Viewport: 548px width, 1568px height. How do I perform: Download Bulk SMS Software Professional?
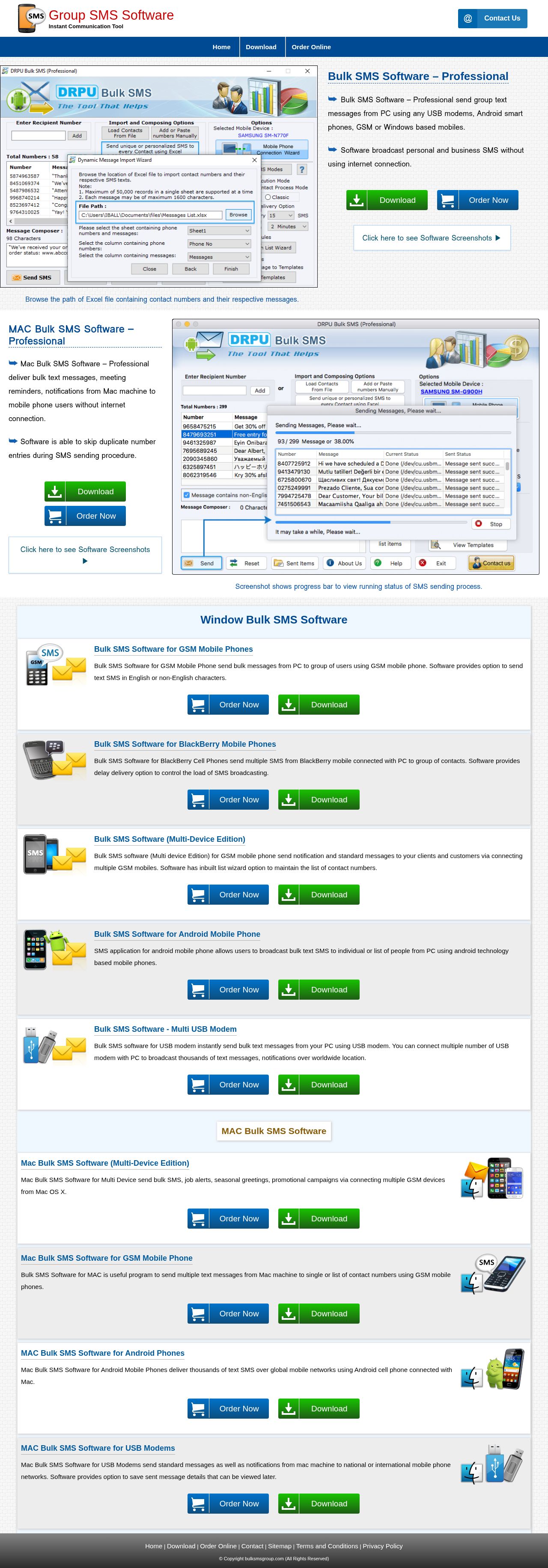387,200
